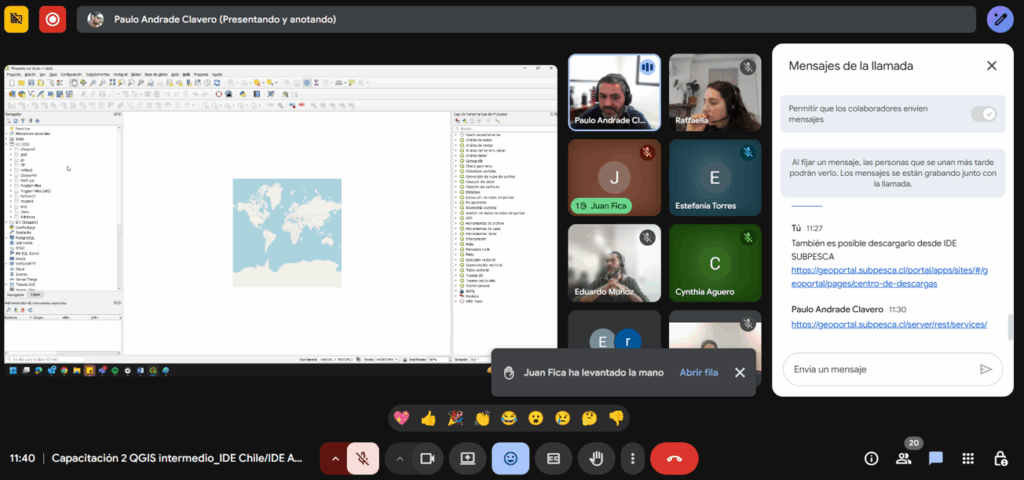Toggle the camera button in bottom bar

coord(427,458)
